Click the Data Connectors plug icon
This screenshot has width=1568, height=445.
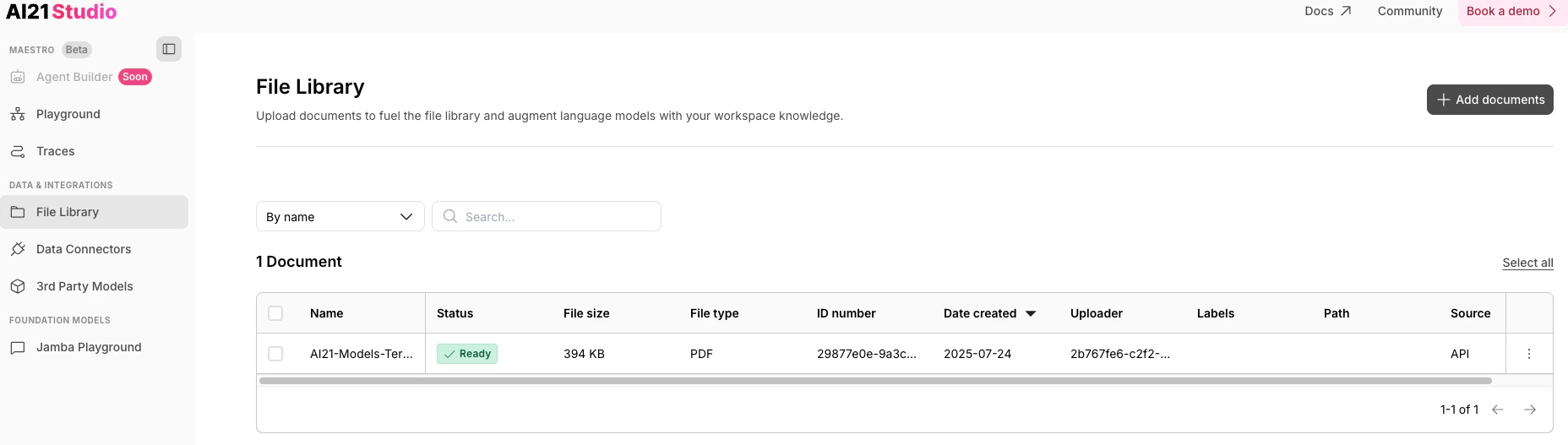pyautogui.click(x=18, y=249)
